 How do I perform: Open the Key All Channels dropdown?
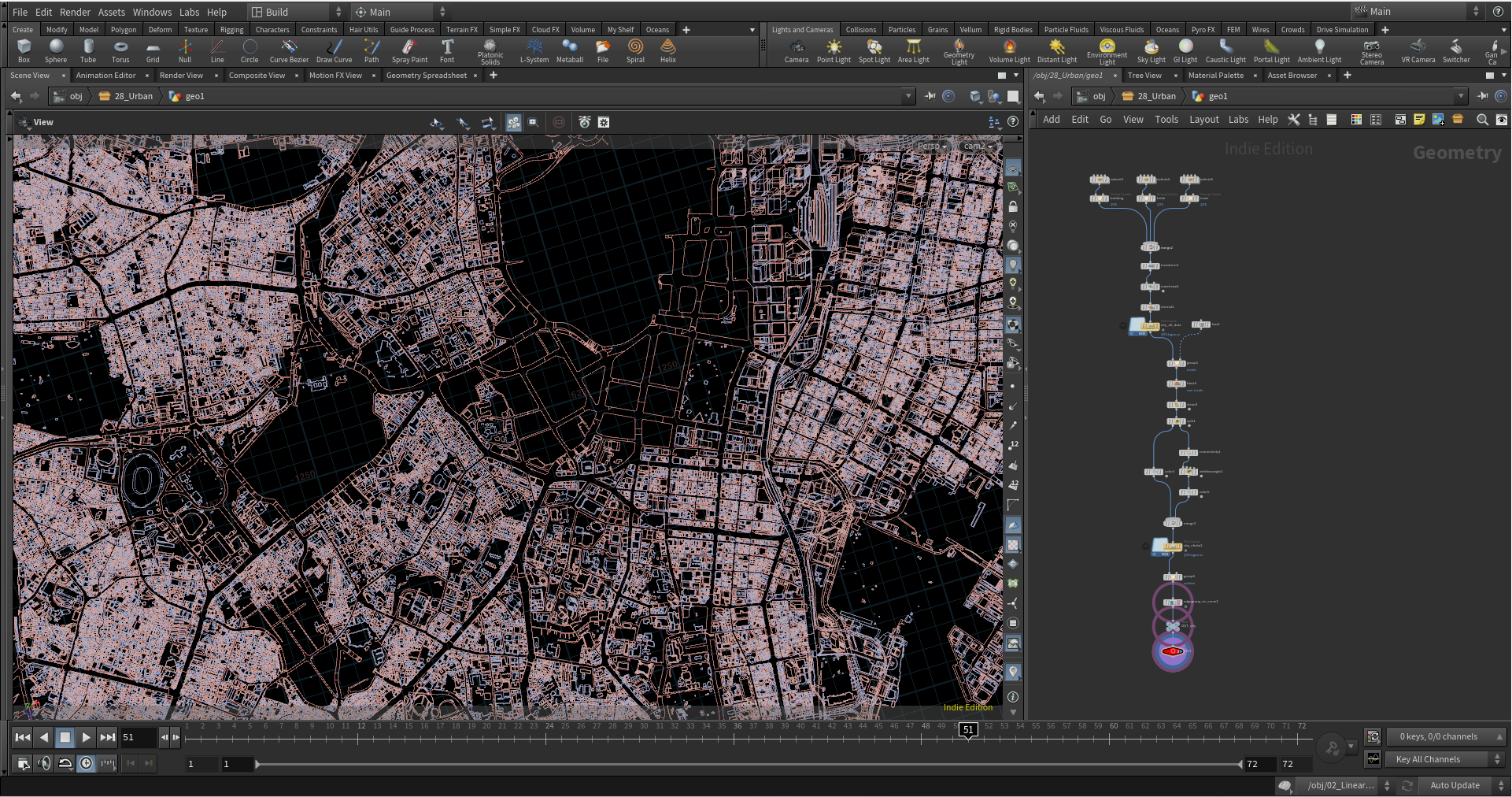(1446, 759)
